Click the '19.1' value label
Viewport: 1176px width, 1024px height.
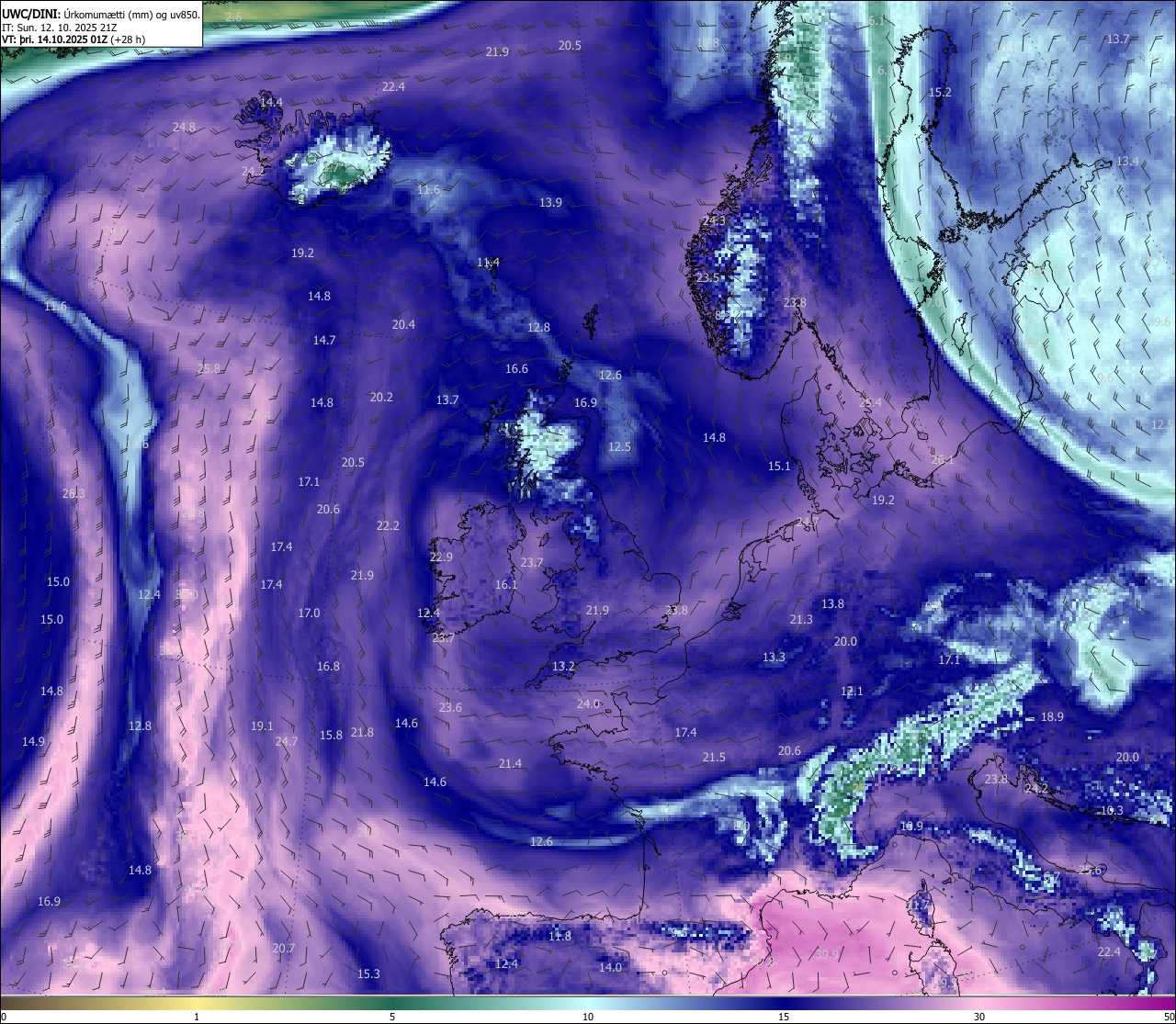[x=262, y=726]
